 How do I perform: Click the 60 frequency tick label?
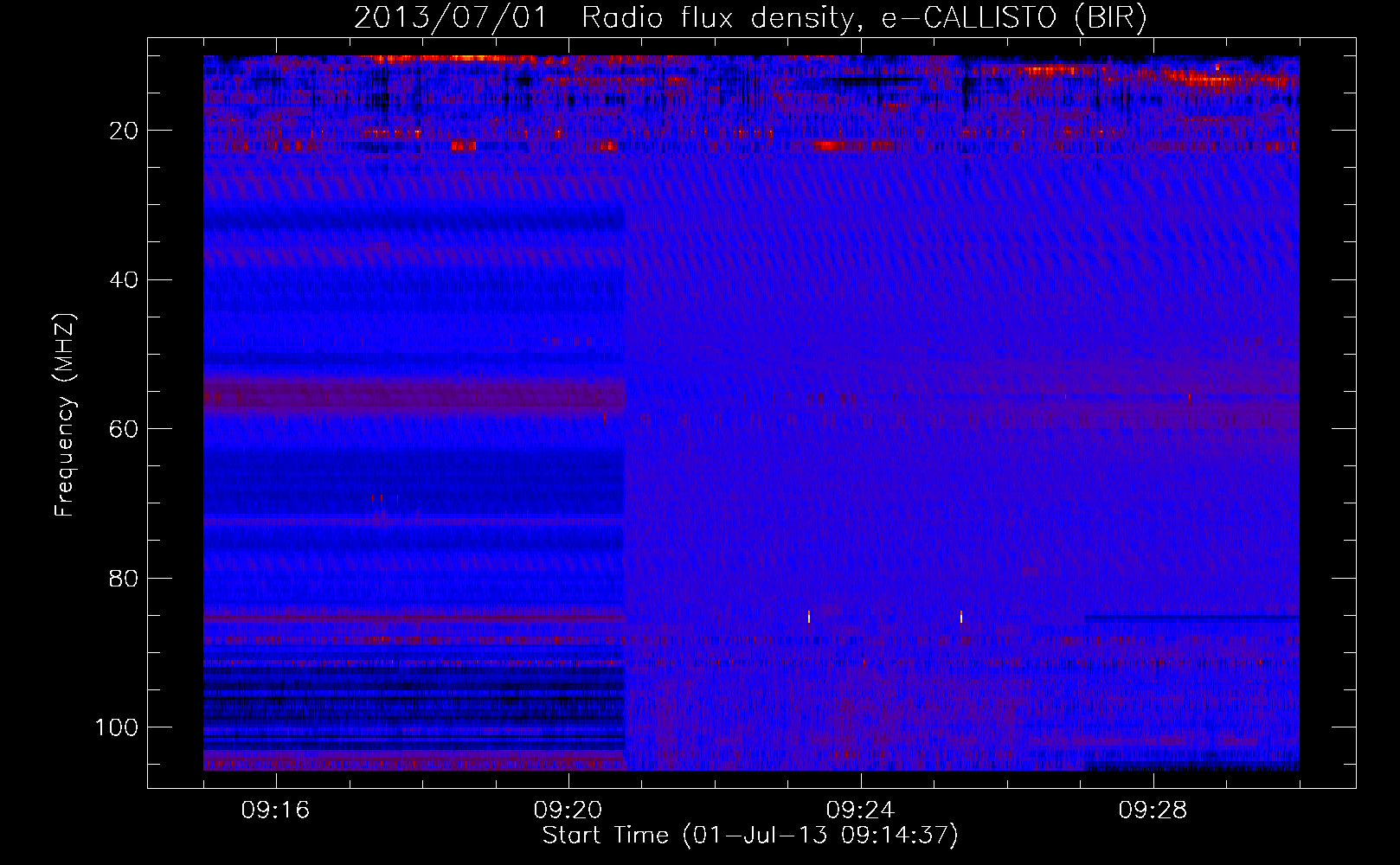click(125, 429)
